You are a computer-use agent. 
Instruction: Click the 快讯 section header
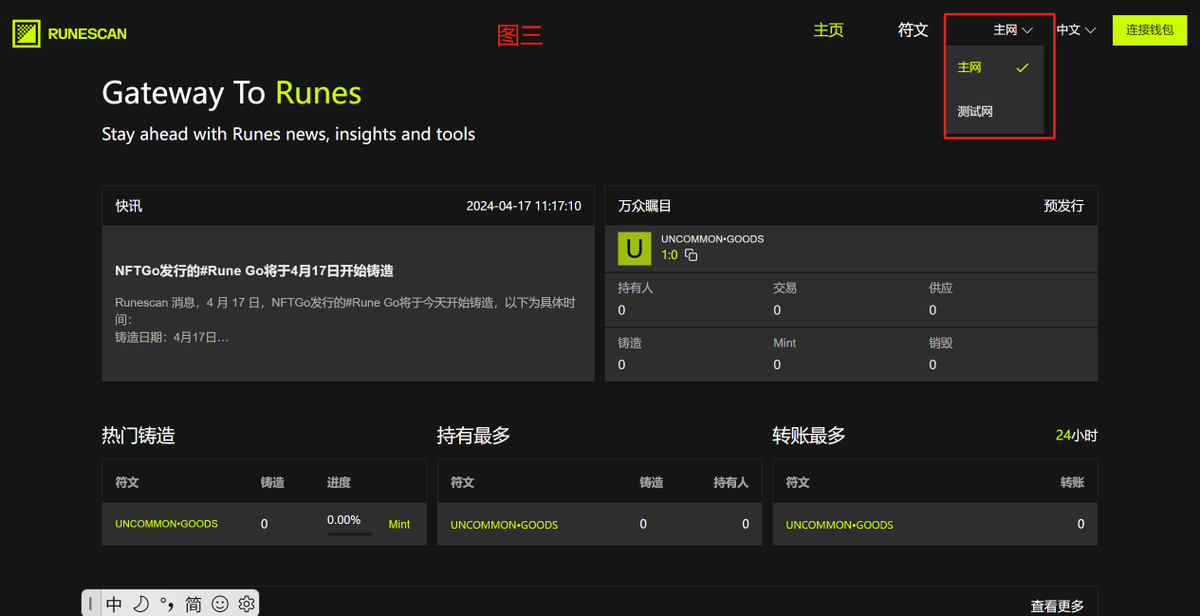coord(129,206)
